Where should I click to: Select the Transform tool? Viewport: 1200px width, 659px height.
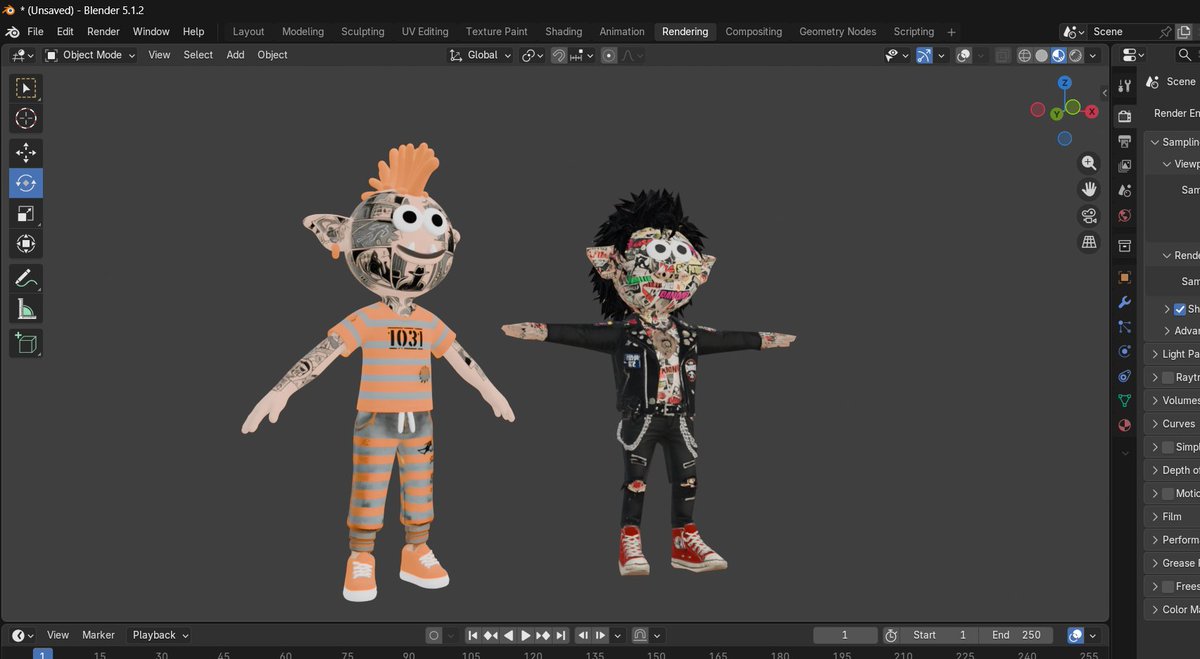tap(26, 243)
